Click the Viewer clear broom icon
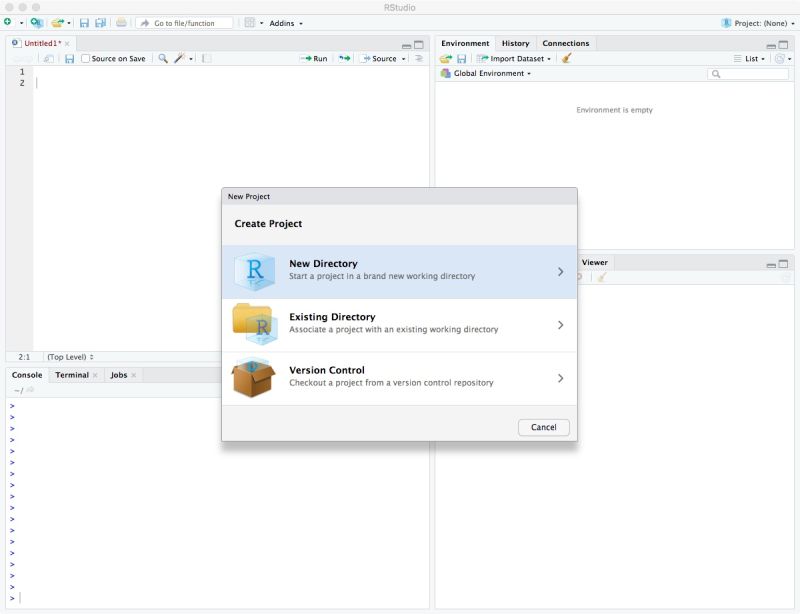Image resolution: width=800 pixels, height=614 pixels. [602, 278]
